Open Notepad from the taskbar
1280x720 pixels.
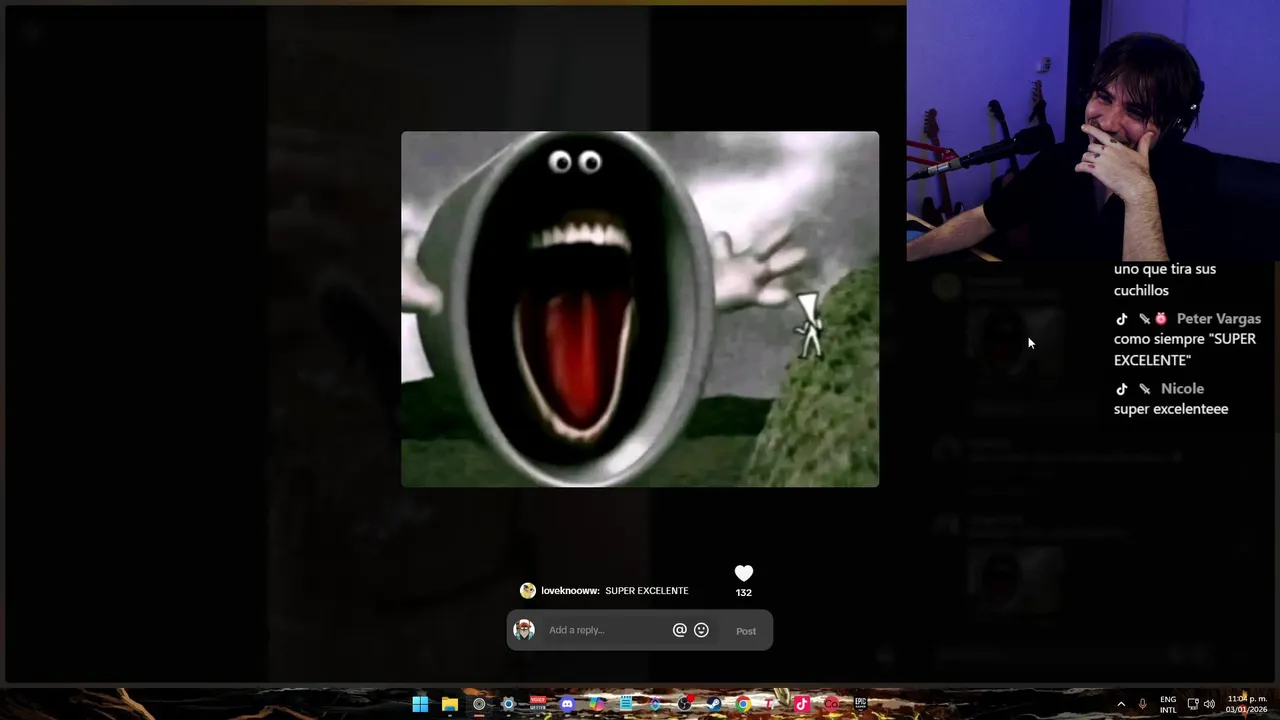tap(626, 704)
